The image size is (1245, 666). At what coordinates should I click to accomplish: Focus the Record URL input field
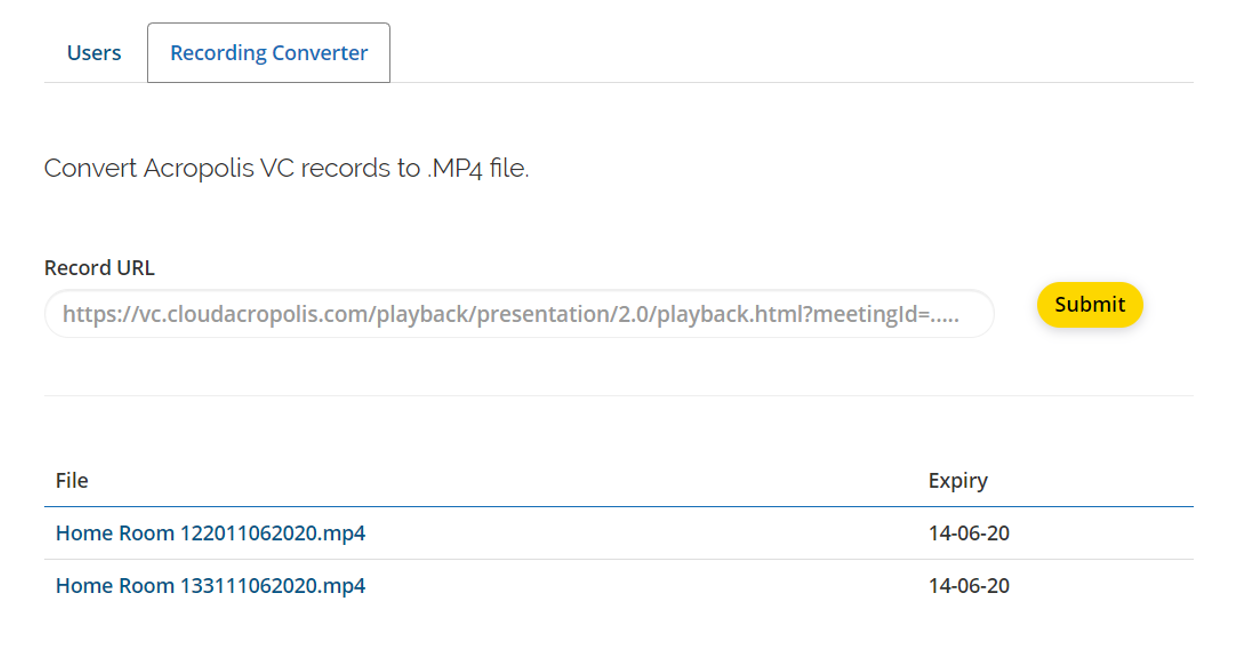(519, 314)
